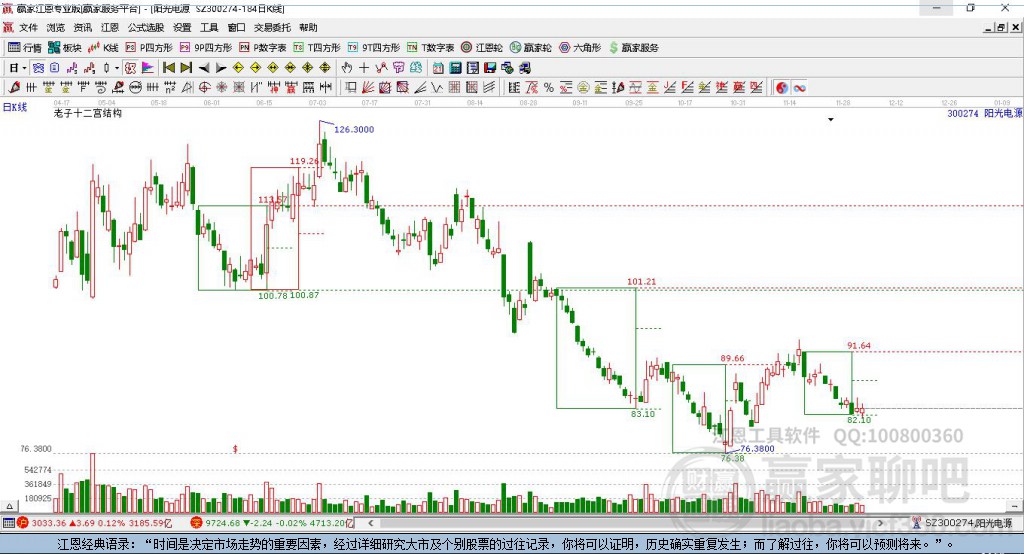Click 300274 阳光电源 stock label
Screen dimensions: 1024x554
point(985,113)
